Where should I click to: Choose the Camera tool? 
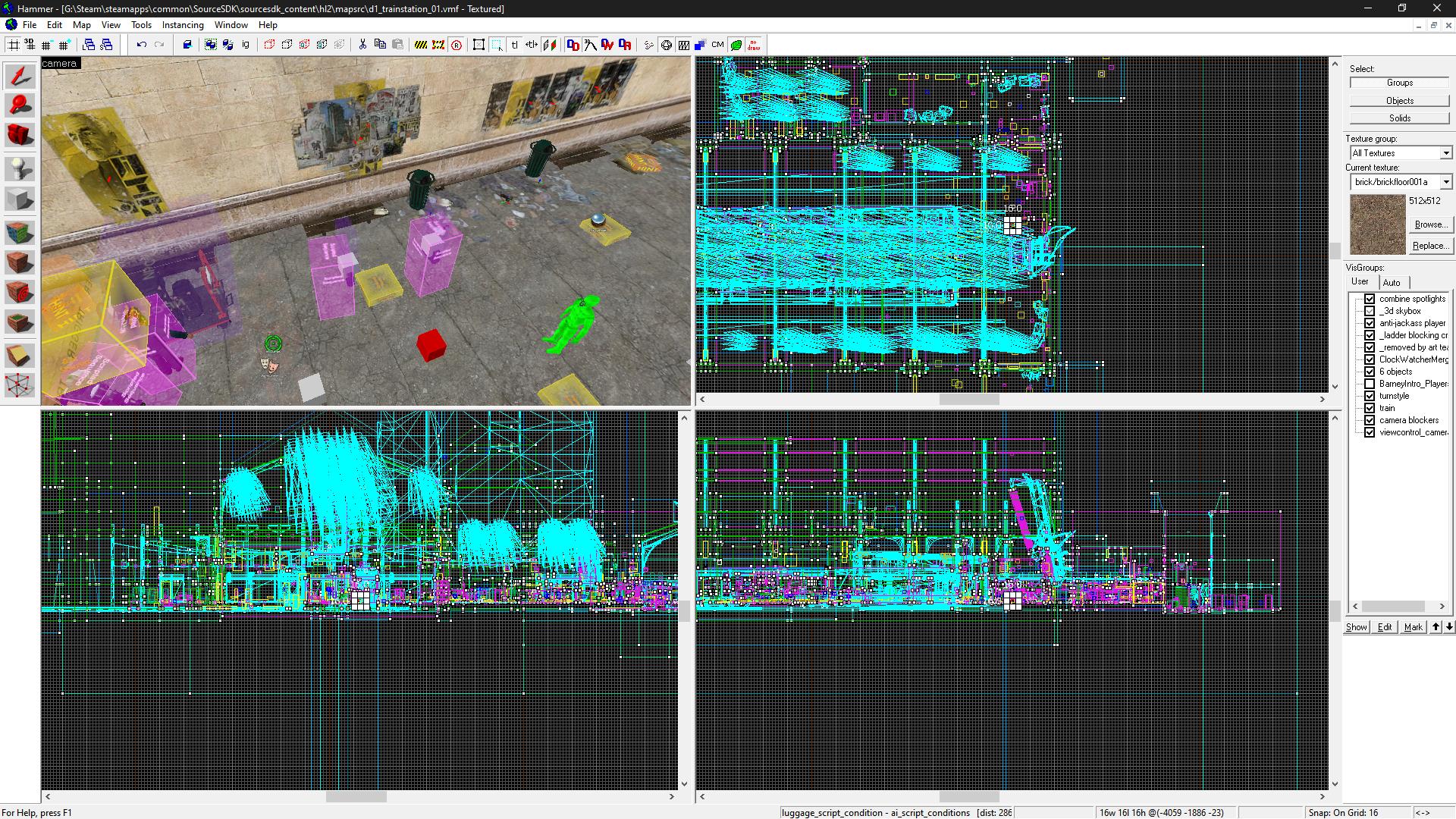(x=20, y=135)
